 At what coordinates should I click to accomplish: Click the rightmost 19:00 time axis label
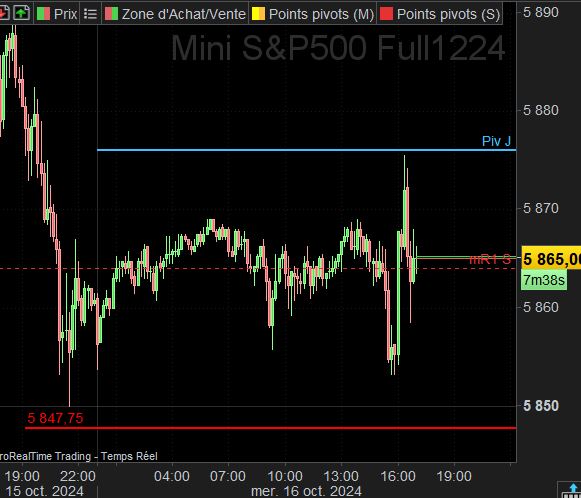(x=454, y=476)
